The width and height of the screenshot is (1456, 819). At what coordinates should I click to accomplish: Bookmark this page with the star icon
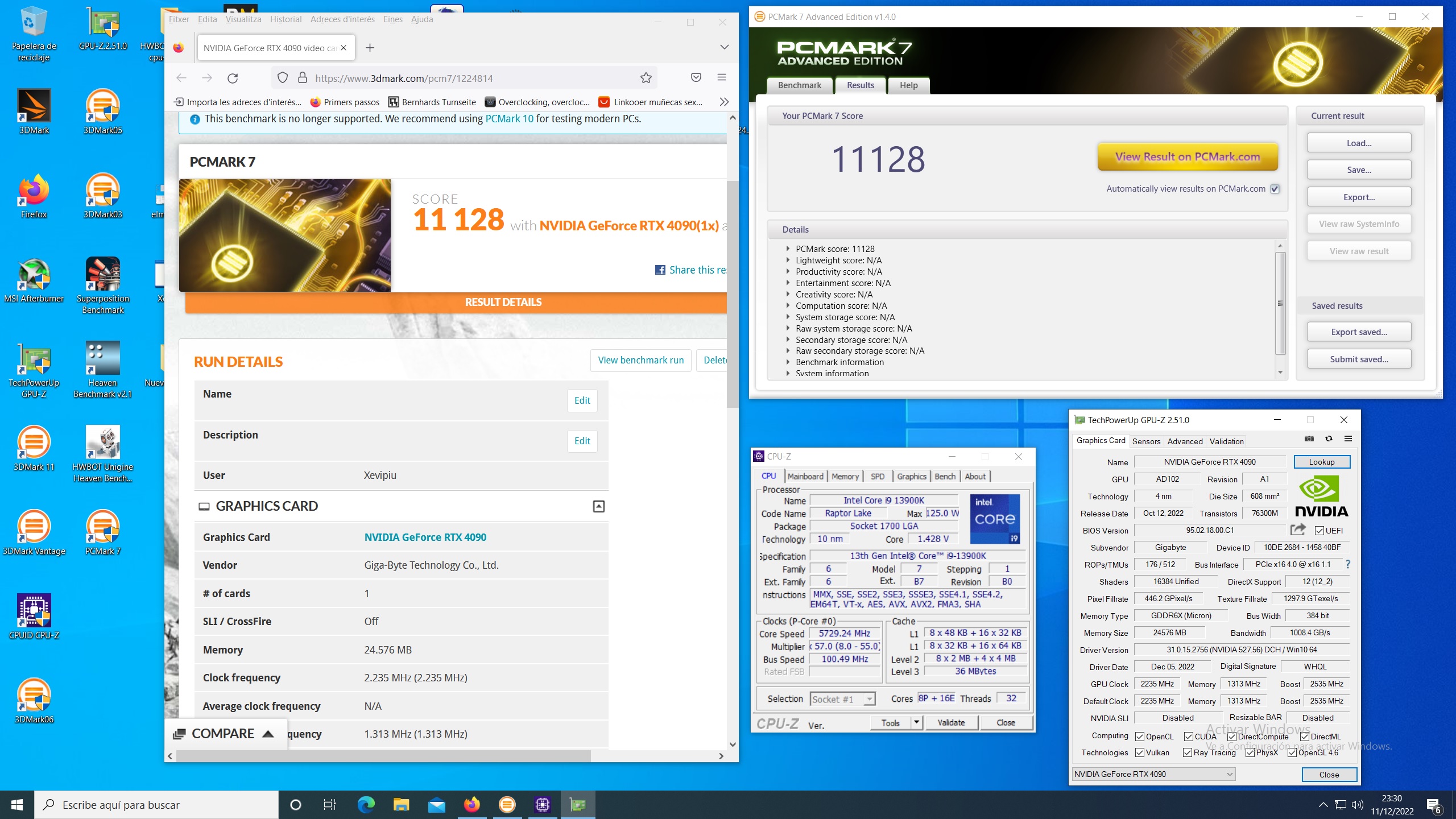646,78
